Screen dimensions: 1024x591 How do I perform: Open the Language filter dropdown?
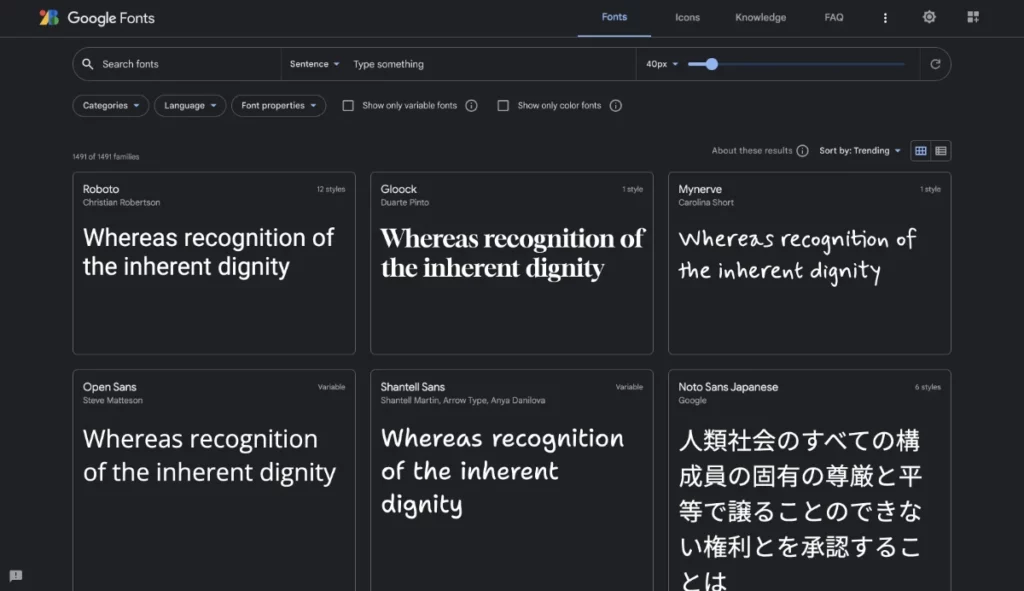[x=190, y=106]
